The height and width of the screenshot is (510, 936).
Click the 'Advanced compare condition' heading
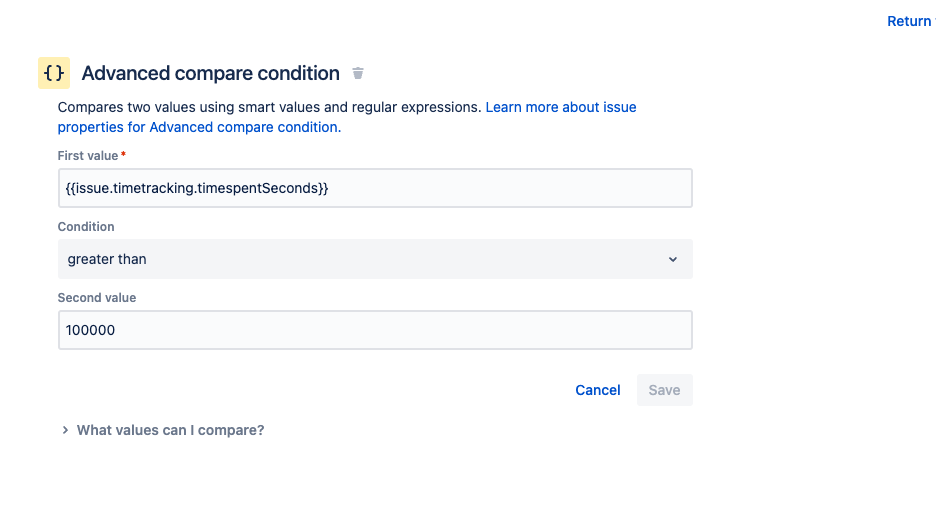[x=211, y=73]
